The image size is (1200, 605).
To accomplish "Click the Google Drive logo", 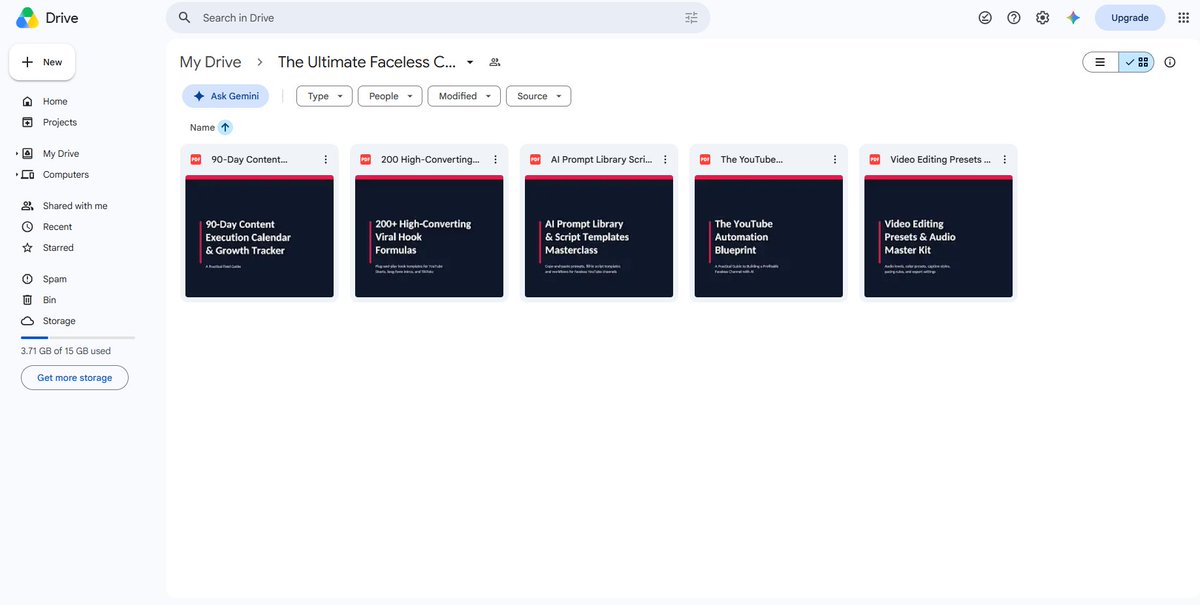I will 27,17.
